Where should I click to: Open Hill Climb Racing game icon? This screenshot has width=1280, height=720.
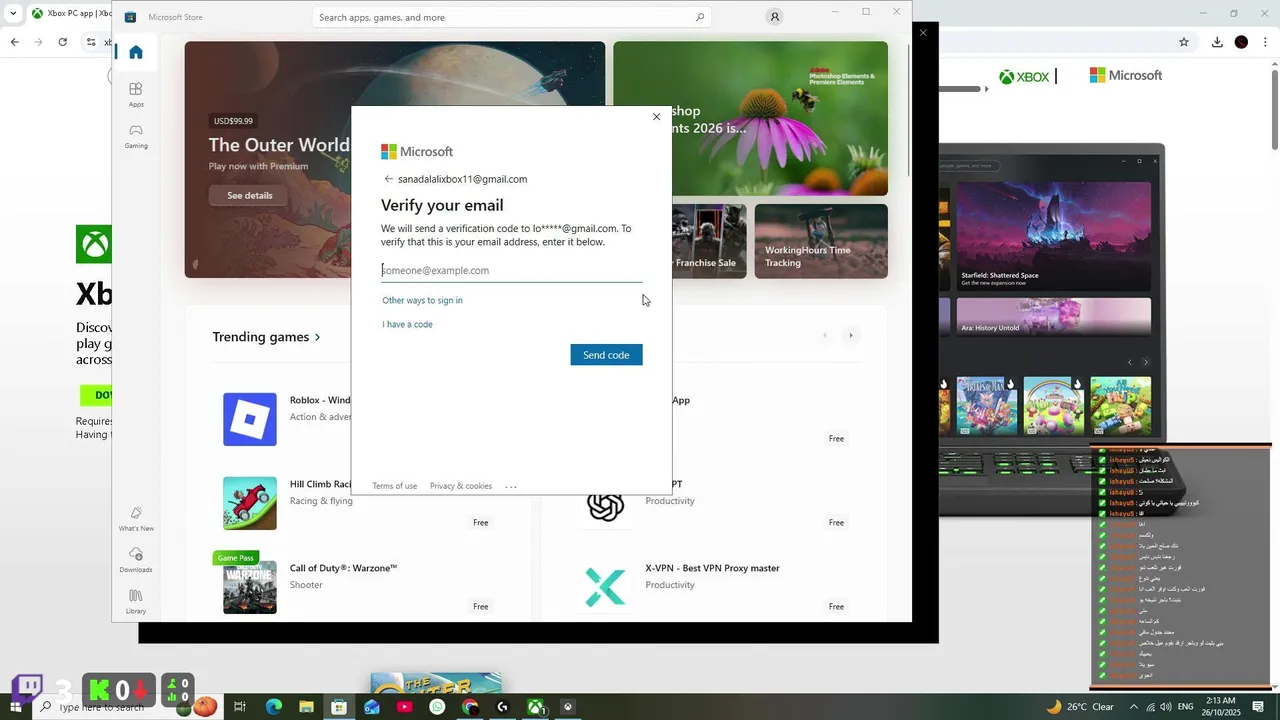(x=250, y=503)
